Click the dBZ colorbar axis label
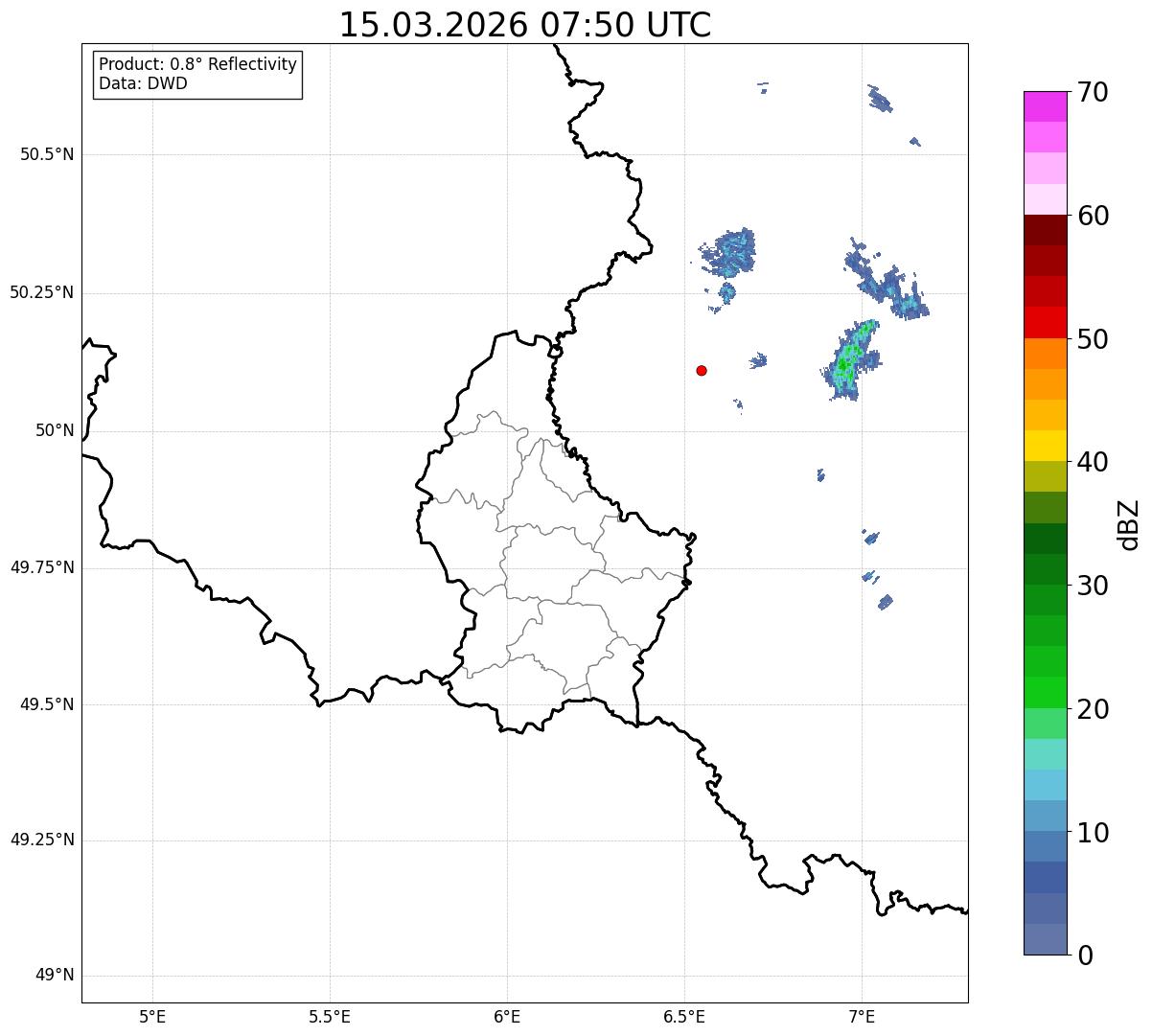The height and width of the screenshot is (1036, 1152). tap(1129, 524)
